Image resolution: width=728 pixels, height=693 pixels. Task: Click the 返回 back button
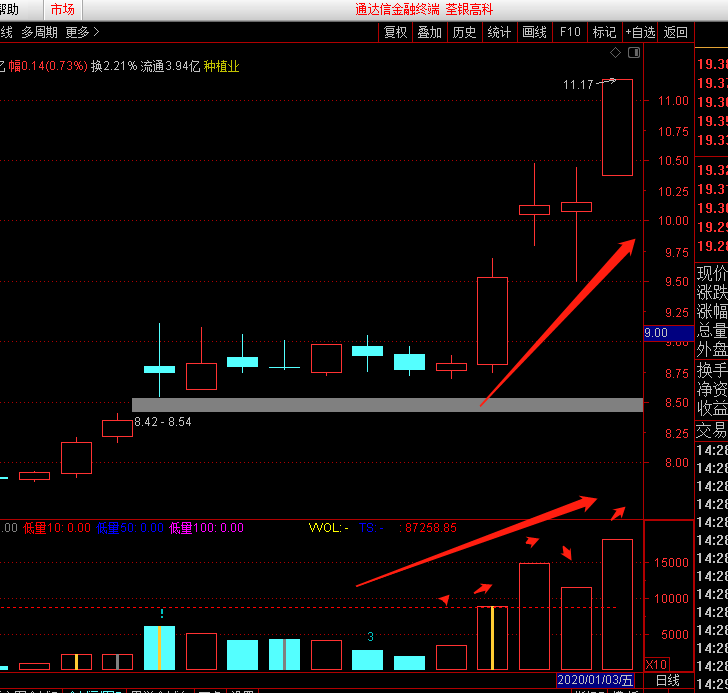[676, 32]
